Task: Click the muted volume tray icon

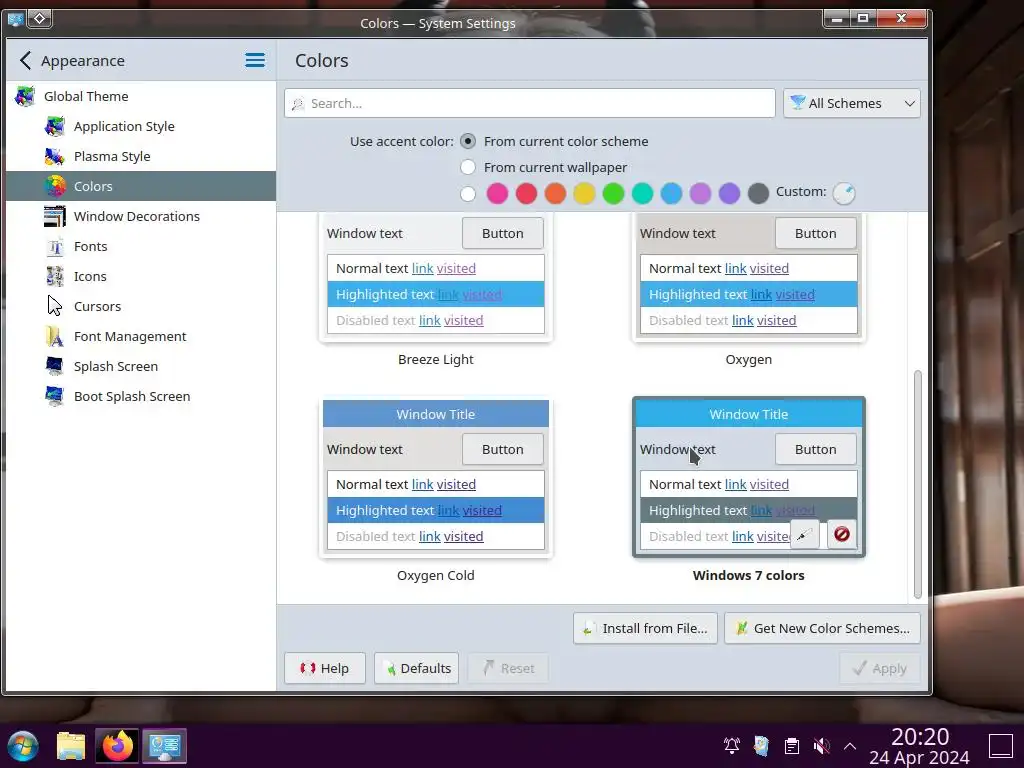Action: pyautogui.click(x=822, y=746)
